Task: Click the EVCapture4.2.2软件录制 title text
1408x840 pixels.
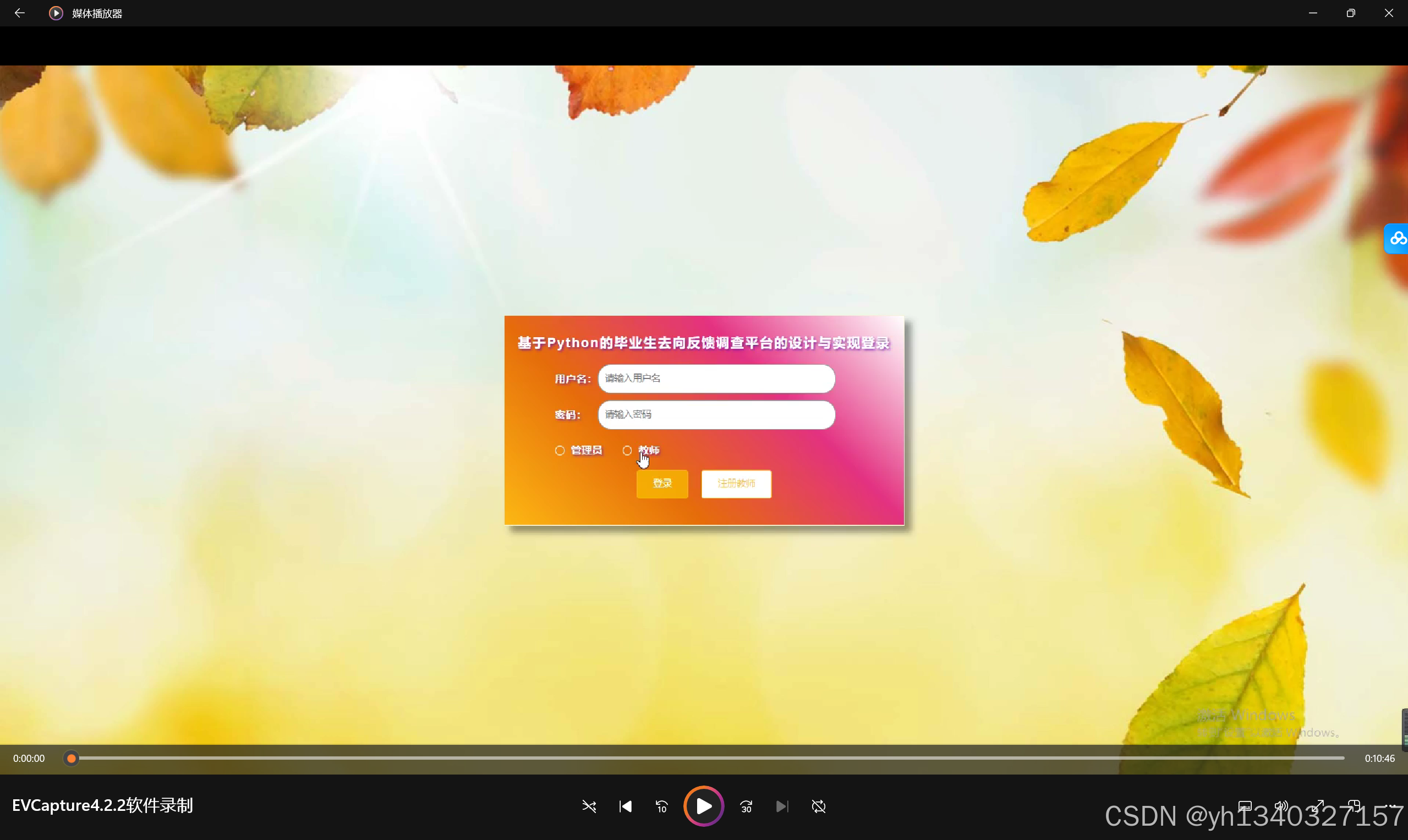Action: point(102,805)
